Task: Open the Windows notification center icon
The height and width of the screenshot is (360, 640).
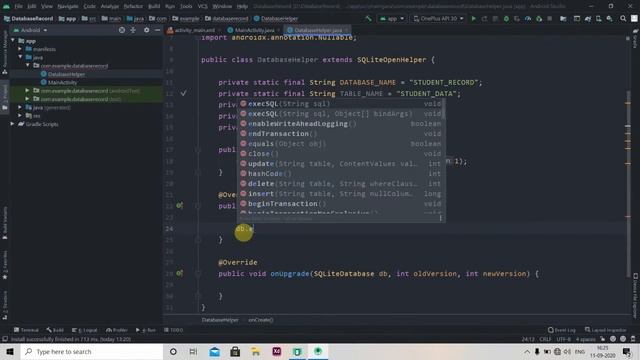Action: pyautogui.click(x=627, y=351)
